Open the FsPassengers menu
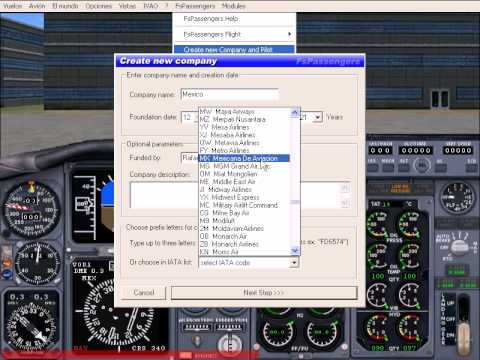This screenshot has width=480, height=360. click(195, 6)
